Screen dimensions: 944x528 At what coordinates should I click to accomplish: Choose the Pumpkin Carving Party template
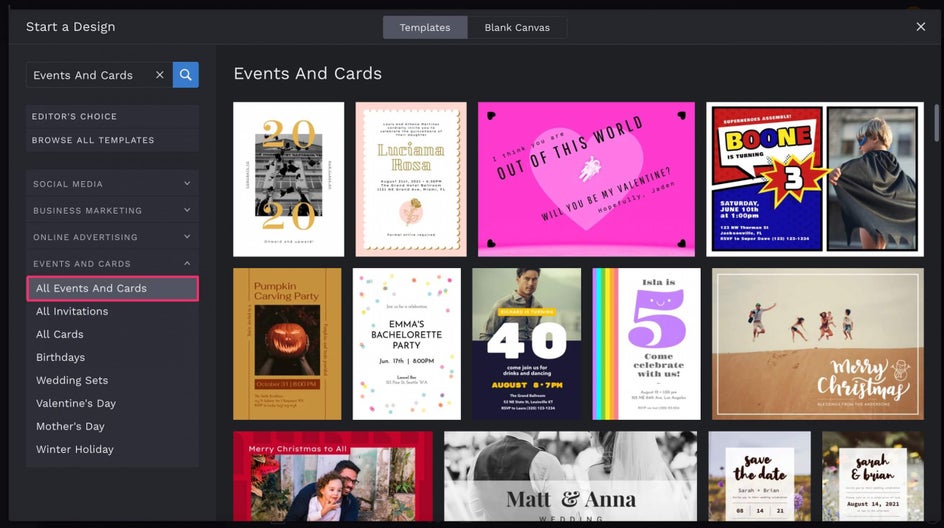click(x=287, y=344)
